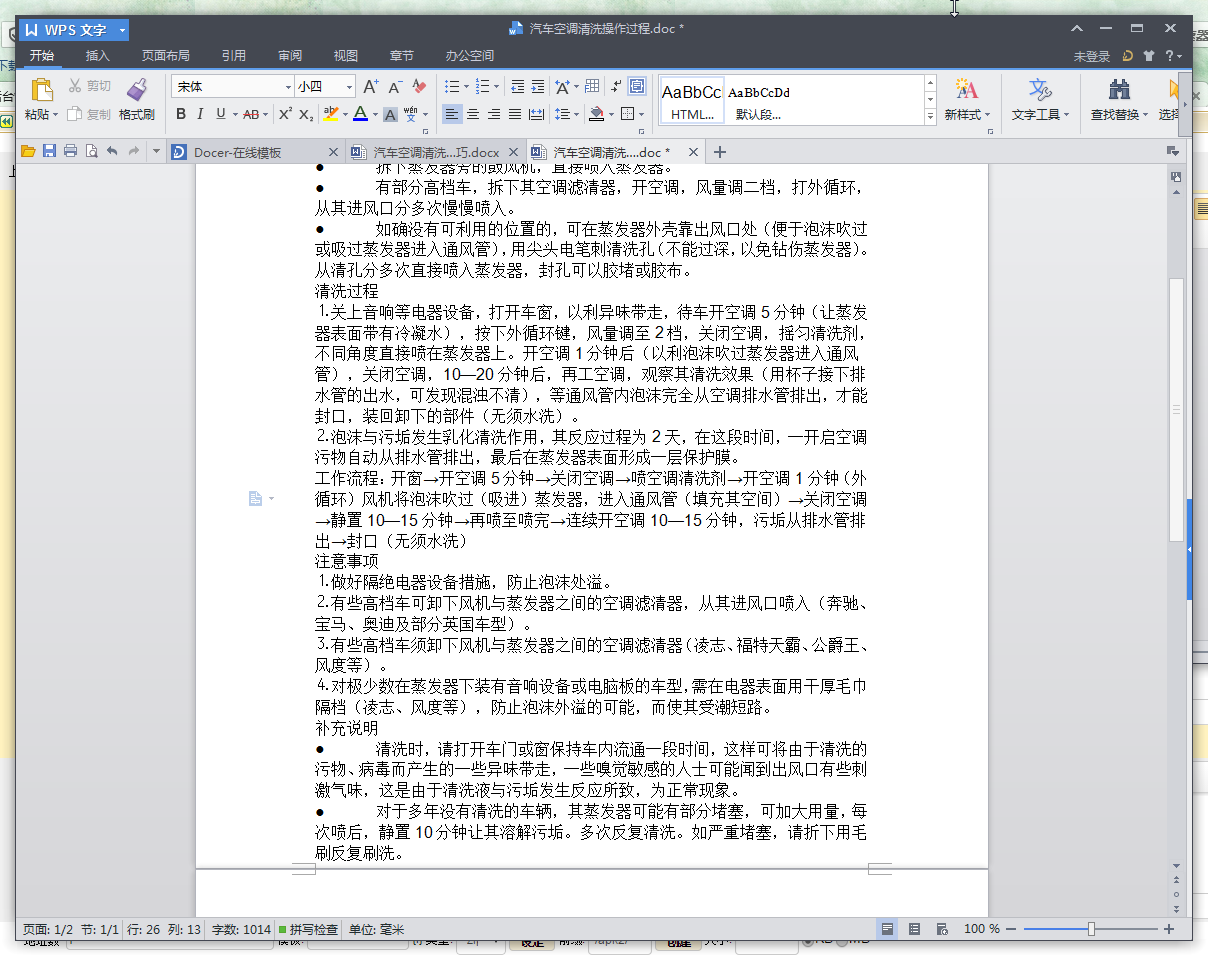
Task: Apply the font color (red A)
Action: (x=360, y=114)
